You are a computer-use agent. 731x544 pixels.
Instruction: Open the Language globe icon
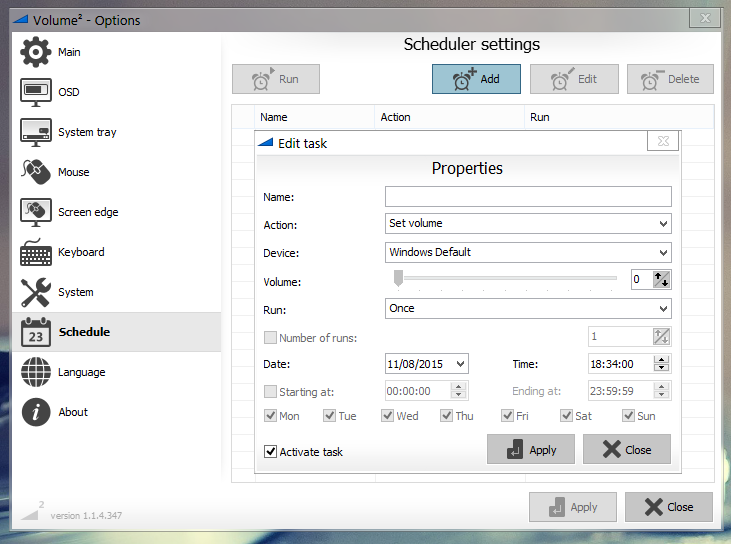tap(35, 372)
